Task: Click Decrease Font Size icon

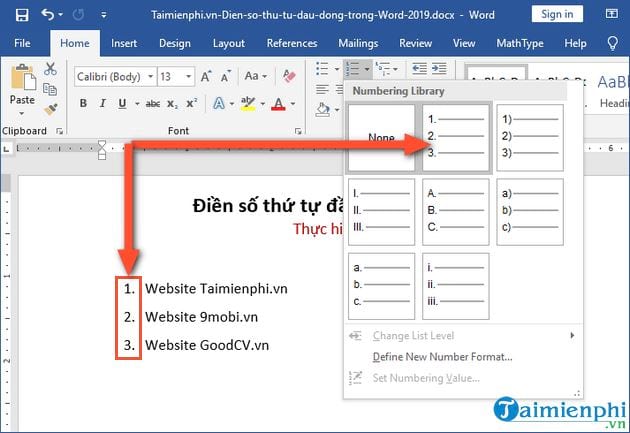Action: [x=226, y=76]
